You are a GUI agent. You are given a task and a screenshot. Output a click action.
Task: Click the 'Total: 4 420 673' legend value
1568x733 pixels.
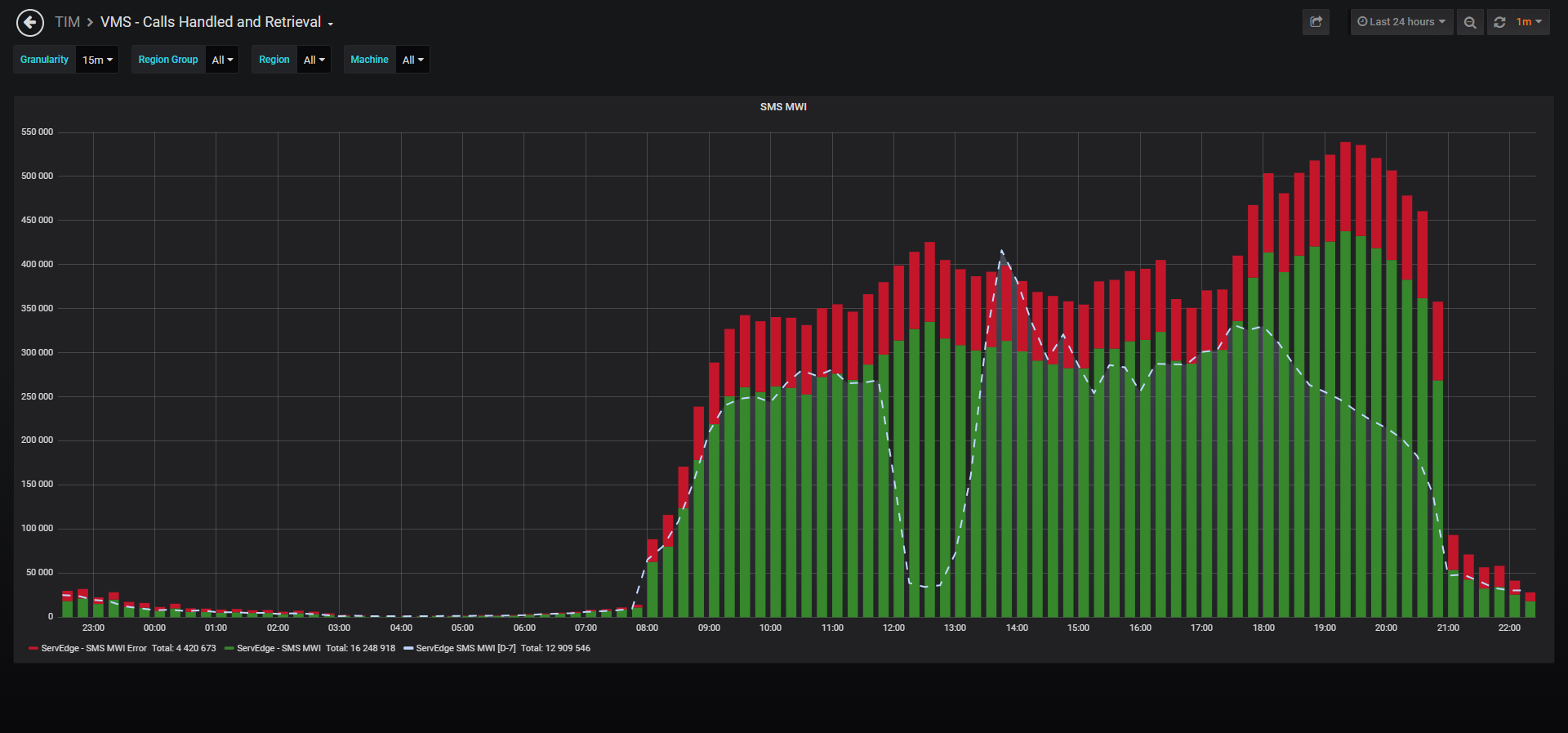pyautogui.click(x=184, y=648)
